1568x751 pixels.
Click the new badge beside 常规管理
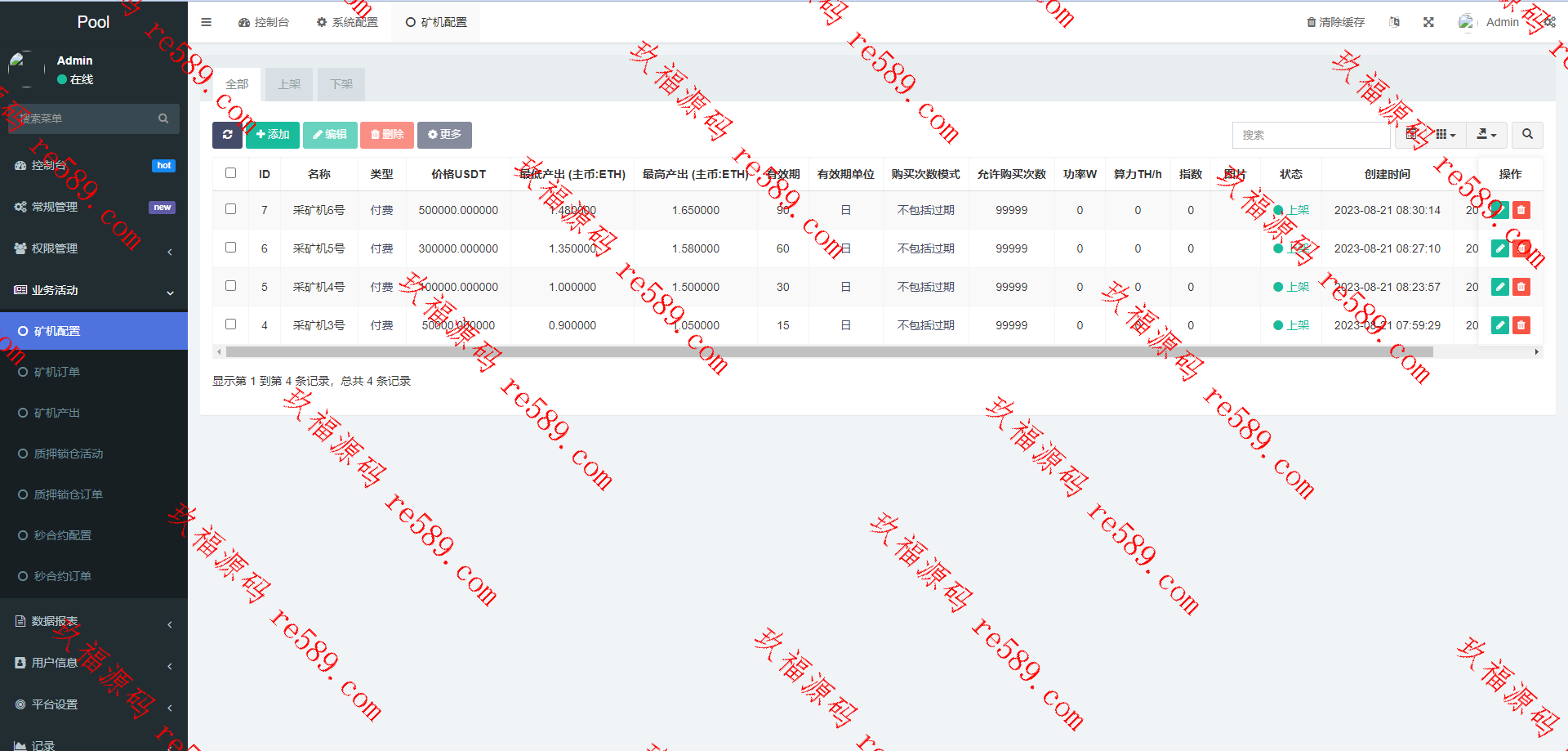coord(162,208)
